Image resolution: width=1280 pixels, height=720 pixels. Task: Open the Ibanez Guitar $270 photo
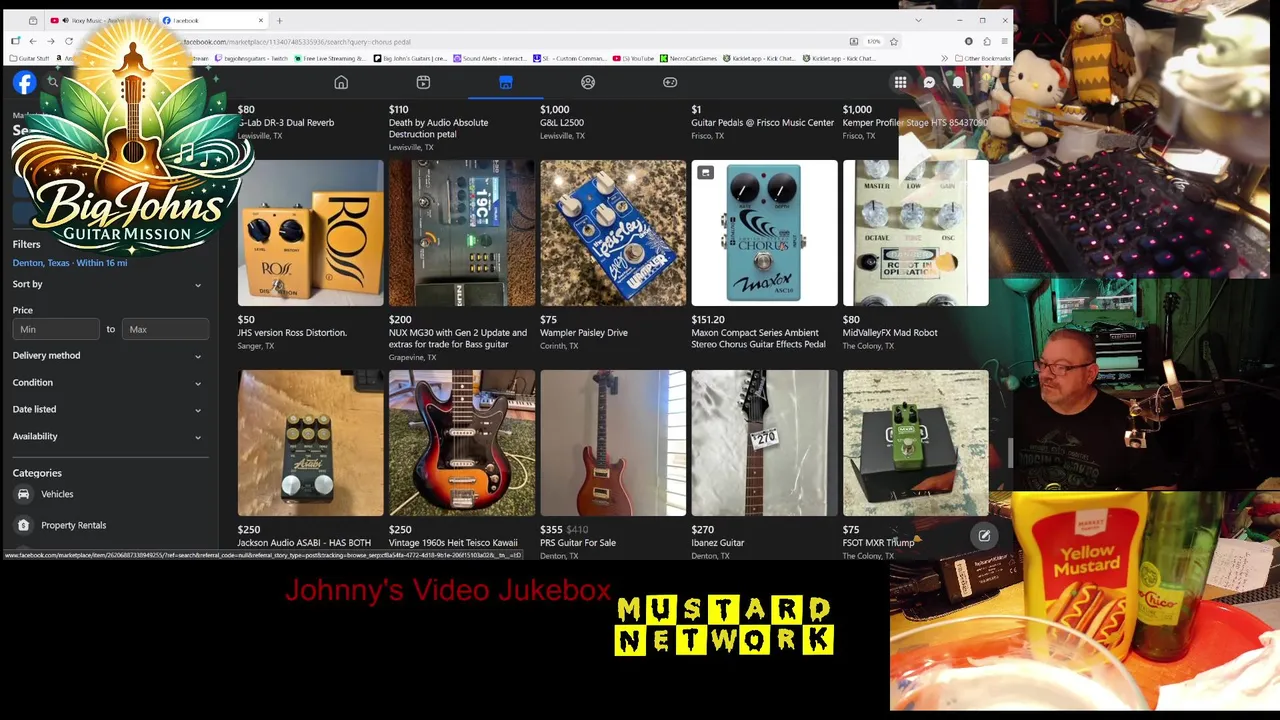point(764,443)
